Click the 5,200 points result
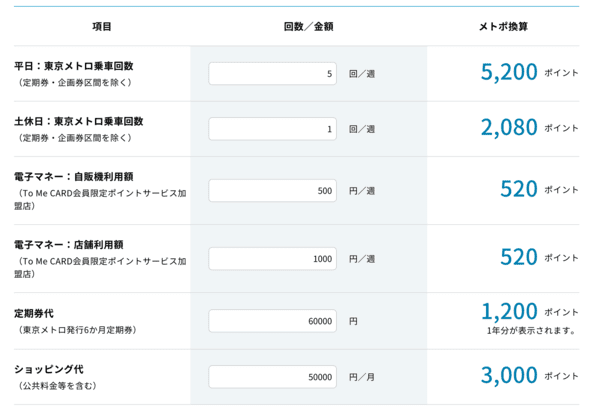The image size is (600, 406). [509, 72]
